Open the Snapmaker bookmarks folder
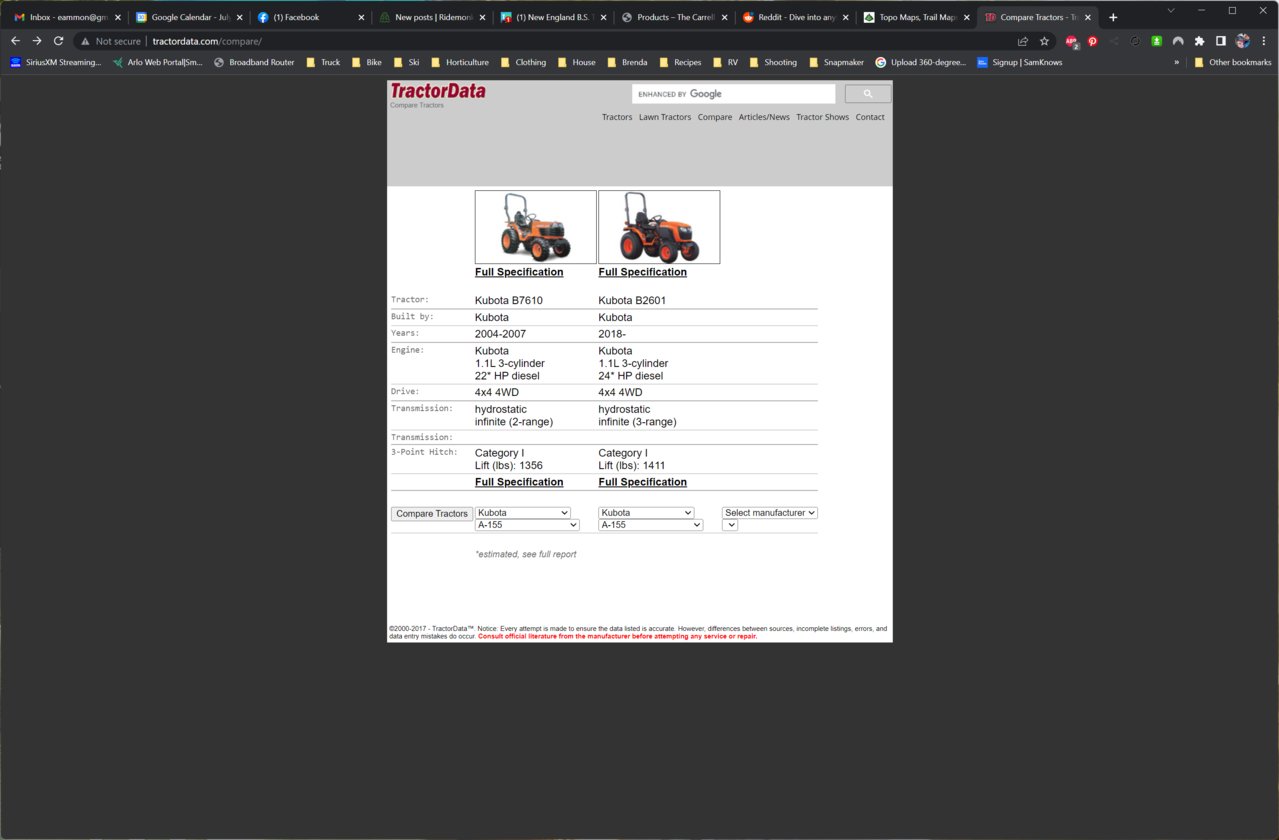This screenshot has width=1279, height=840. click(x=836, y=62)
